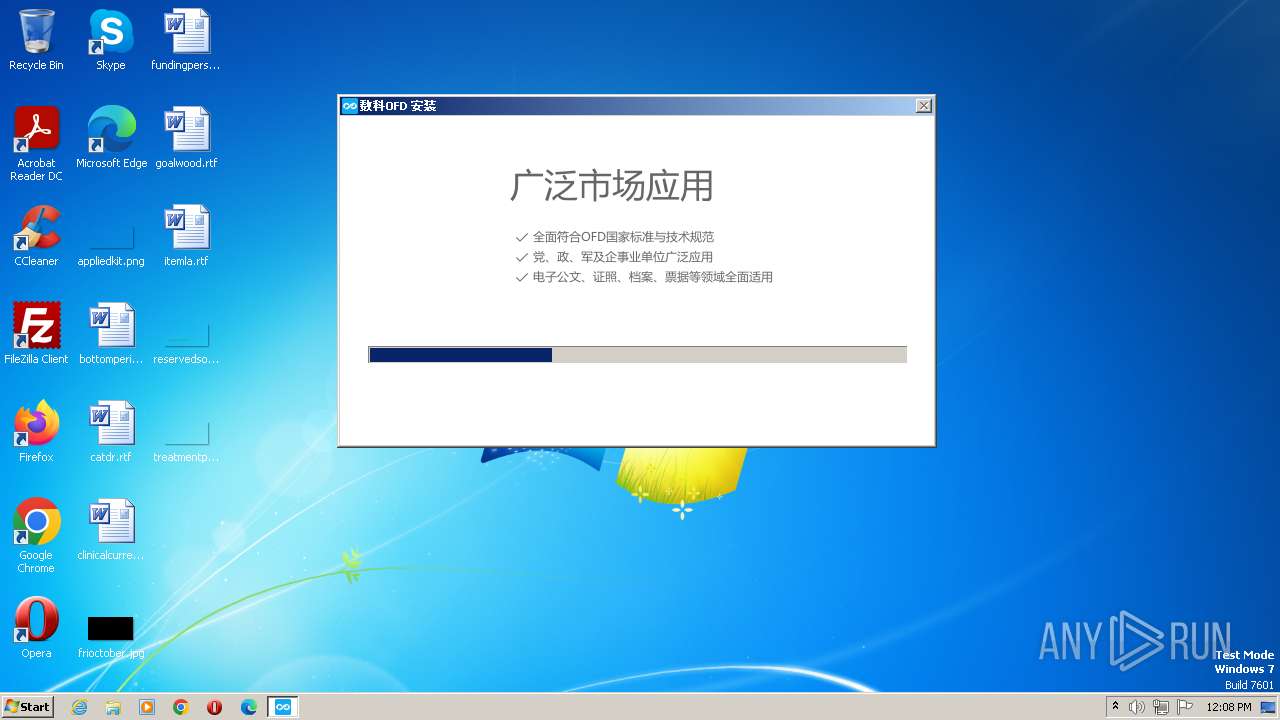The image size is (1280, 720).
Task: Open the clock showing 12:08 PM
Action: [x=1229, y=707]
